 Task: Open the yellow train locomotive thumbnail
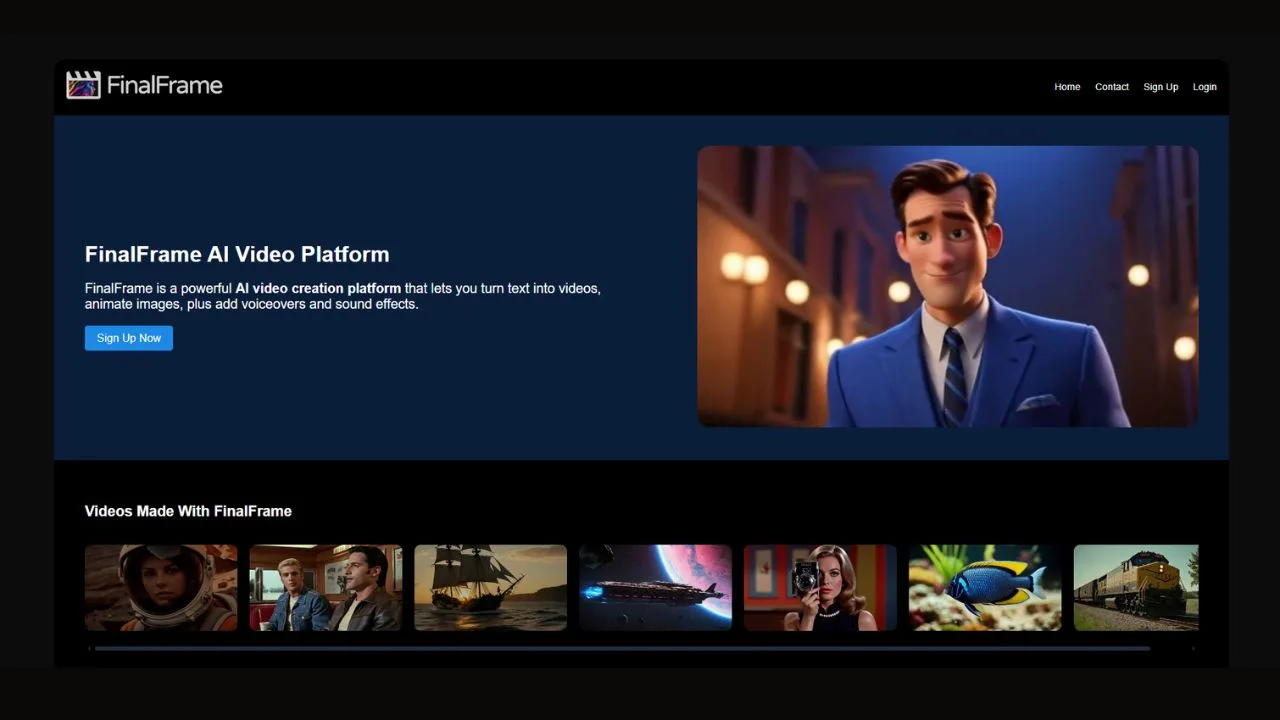point(1135,587)
